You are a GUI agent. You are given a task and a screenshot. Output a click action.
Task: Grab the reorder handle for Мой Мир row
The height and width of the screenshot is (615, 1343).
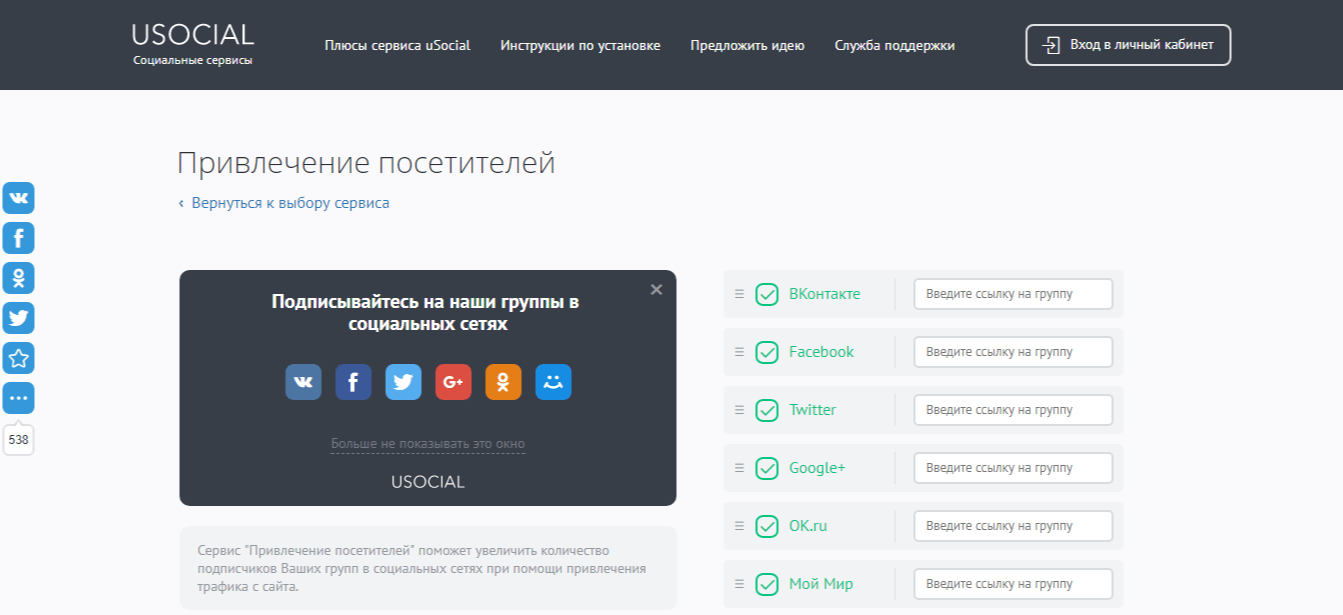click(x=739, y=584)
